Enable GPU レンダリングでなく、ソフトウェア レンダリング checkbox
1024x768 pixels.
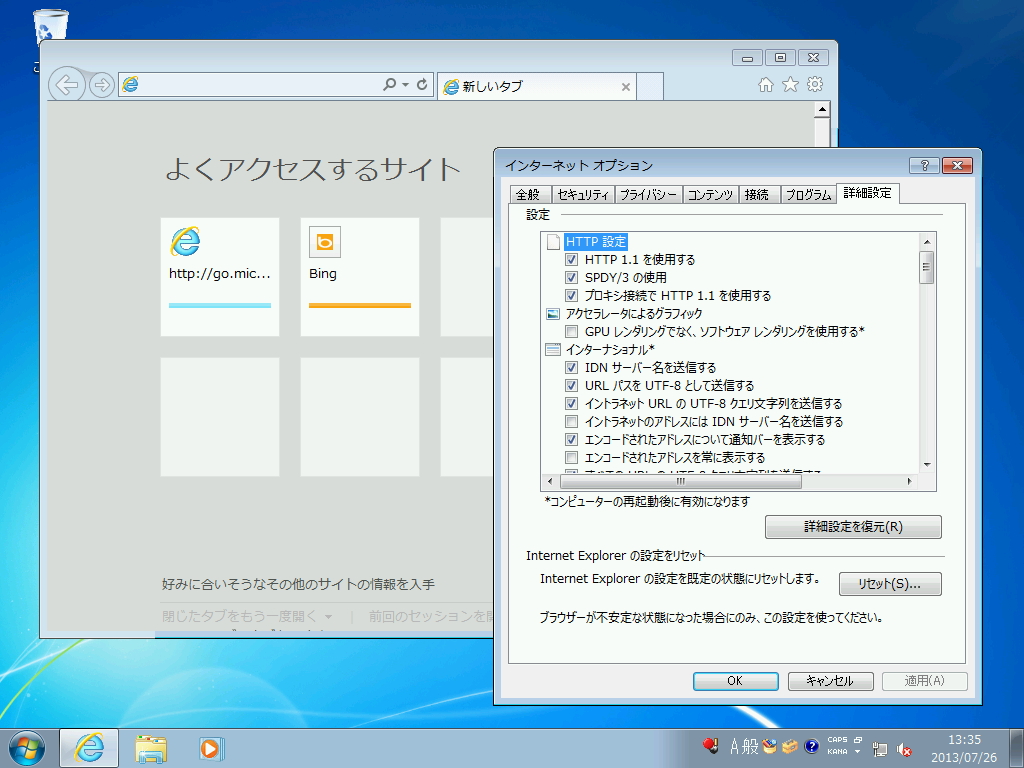tap(573, 331)
